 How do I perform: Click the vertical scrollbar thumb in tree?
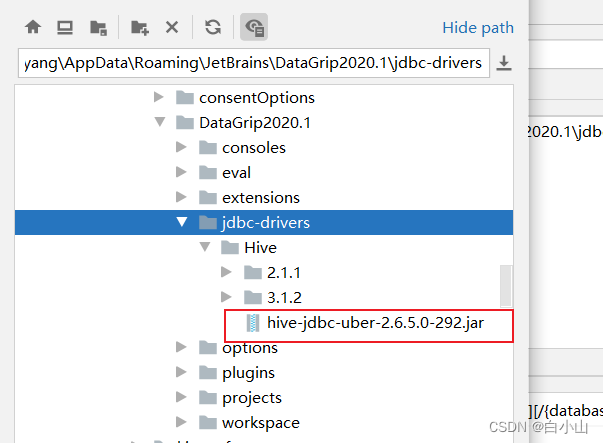506,286
